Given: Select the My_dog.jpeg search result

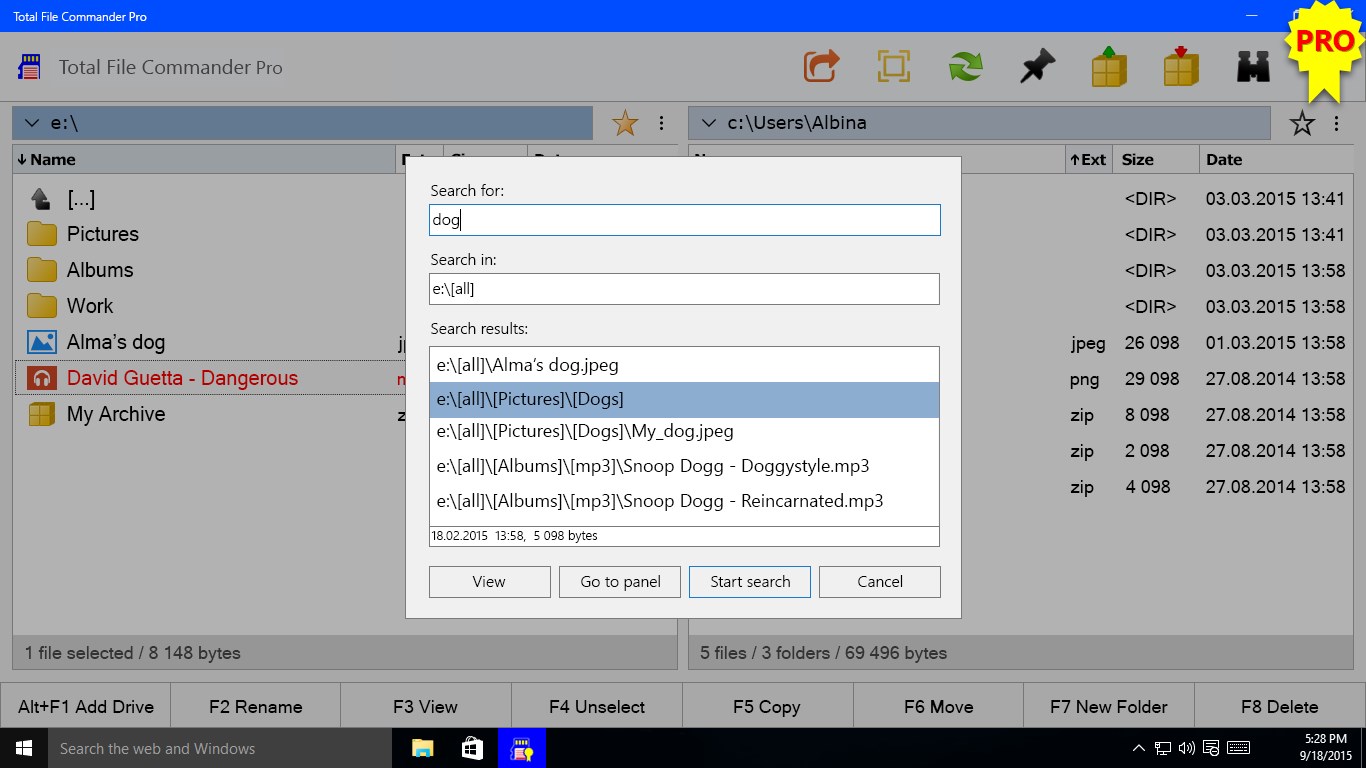Looking at the screenshot, I should [685, 432].
